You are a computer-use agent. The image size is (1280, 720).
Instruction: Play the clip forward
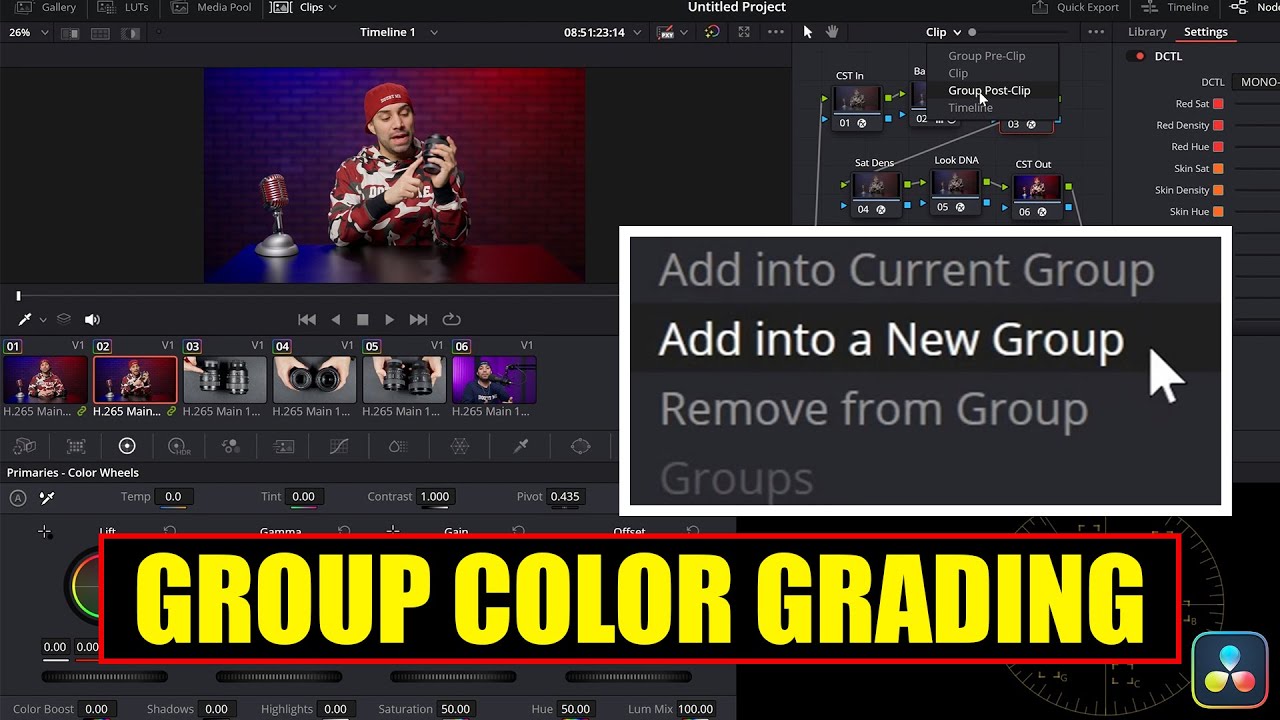click(390, 320)
